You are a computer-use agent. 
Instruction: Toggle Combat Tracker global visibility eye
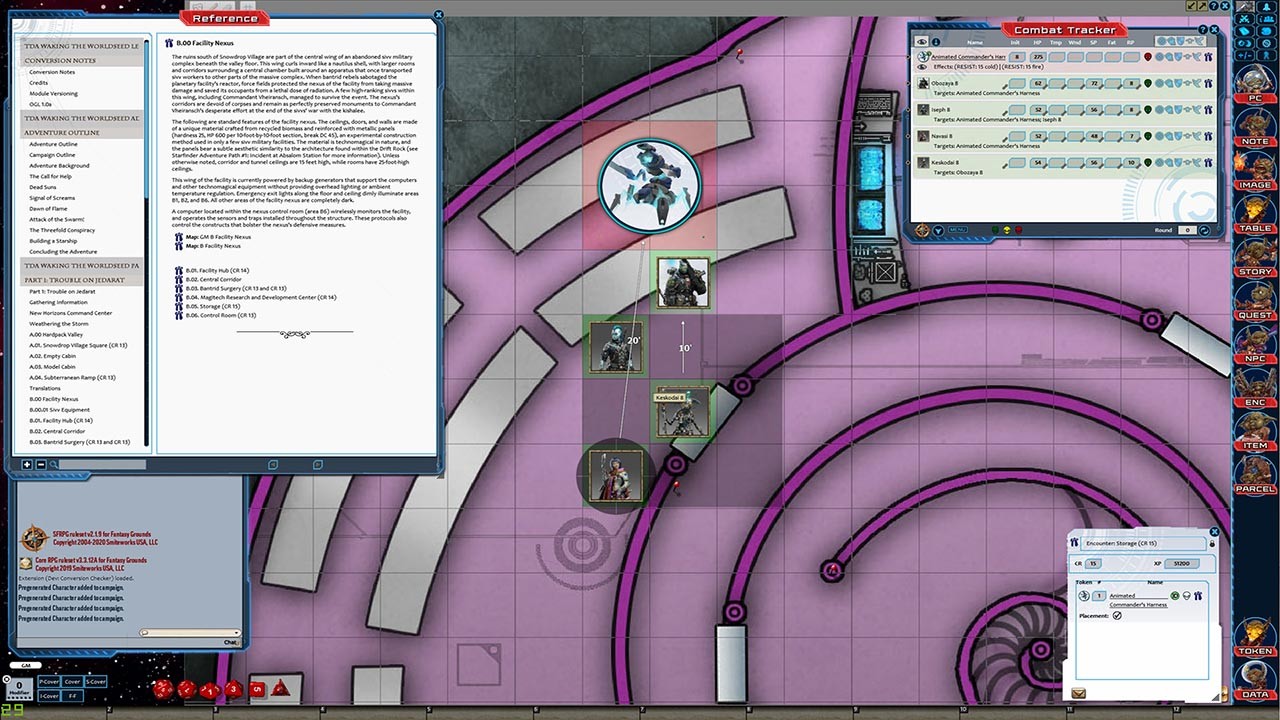pyautogui.click(x=922, y=42)
